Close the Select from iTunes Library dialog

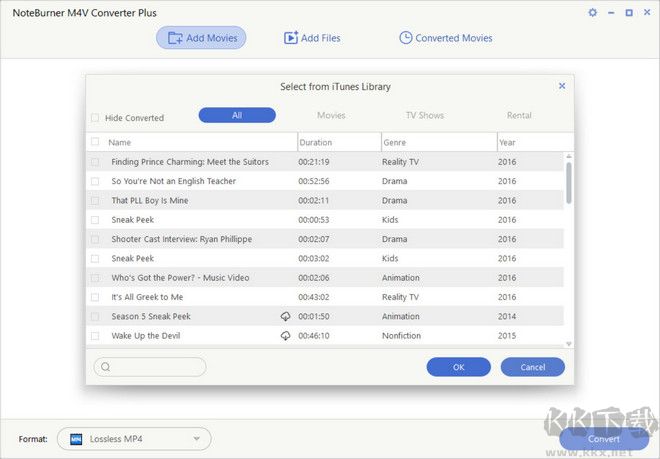[x=562, y=87]
